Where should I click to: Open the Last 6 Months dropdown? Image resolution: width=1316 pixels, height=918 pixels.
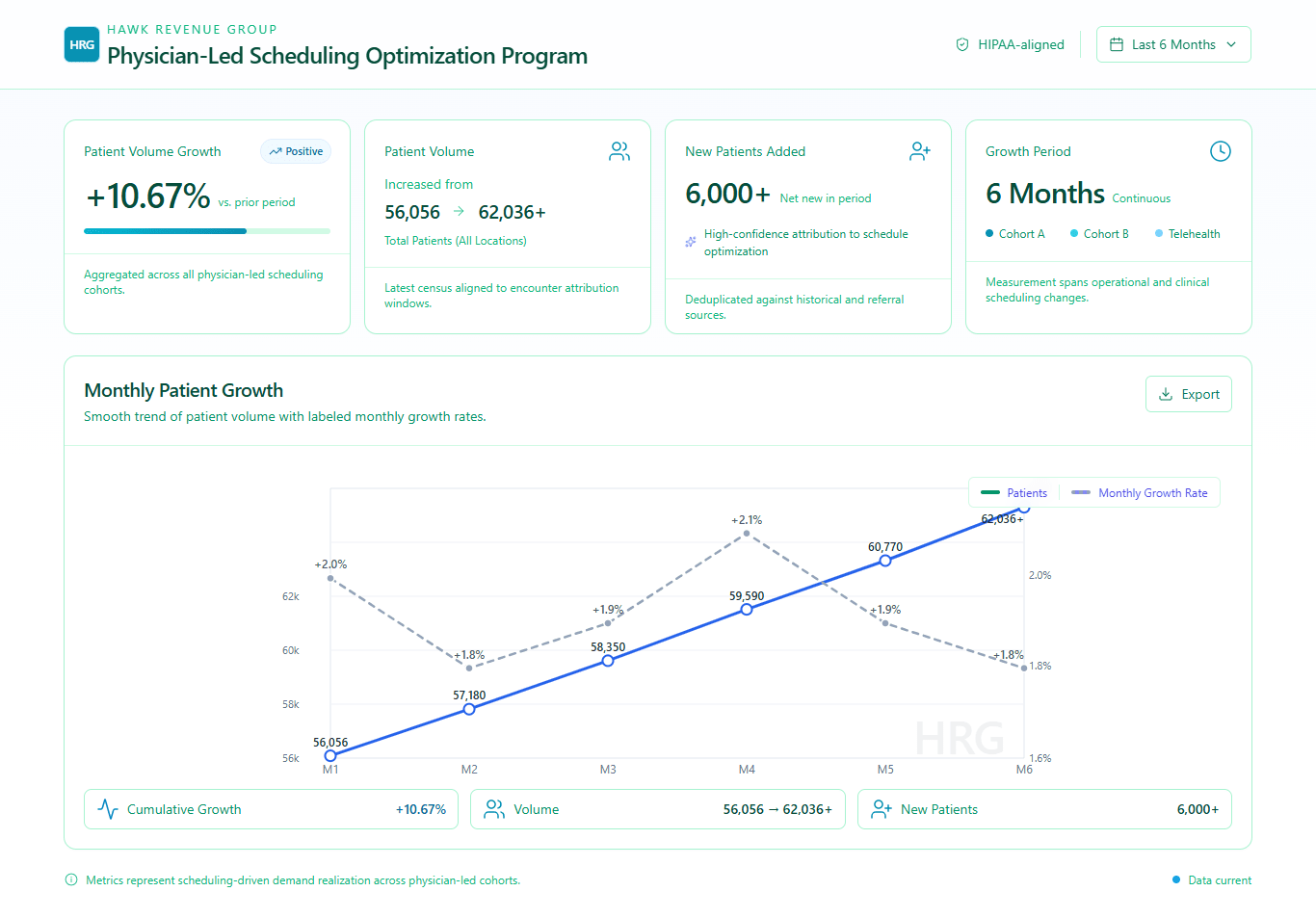tap(1172, 44)
